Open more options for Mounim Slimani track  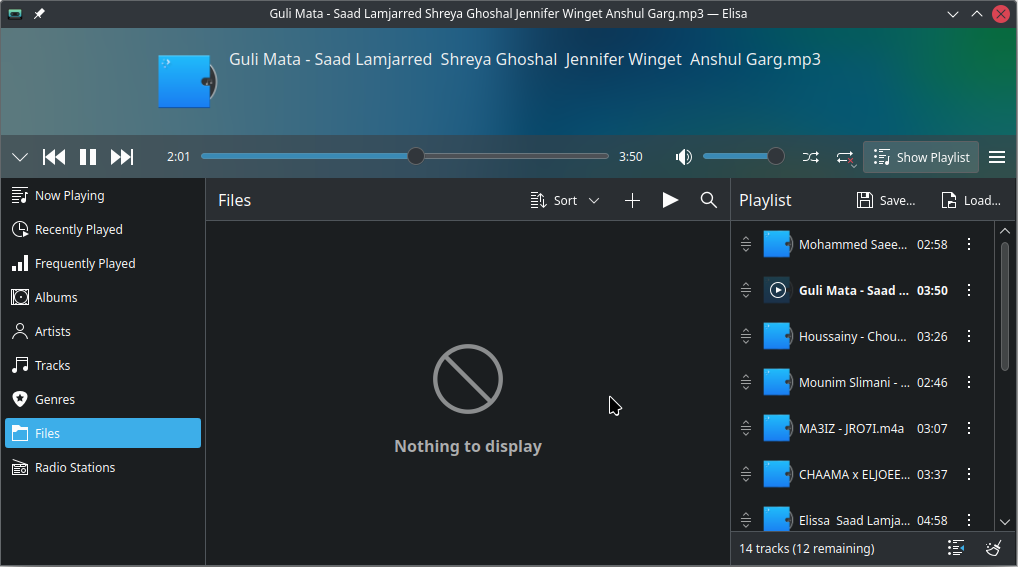tap(969, 383)
